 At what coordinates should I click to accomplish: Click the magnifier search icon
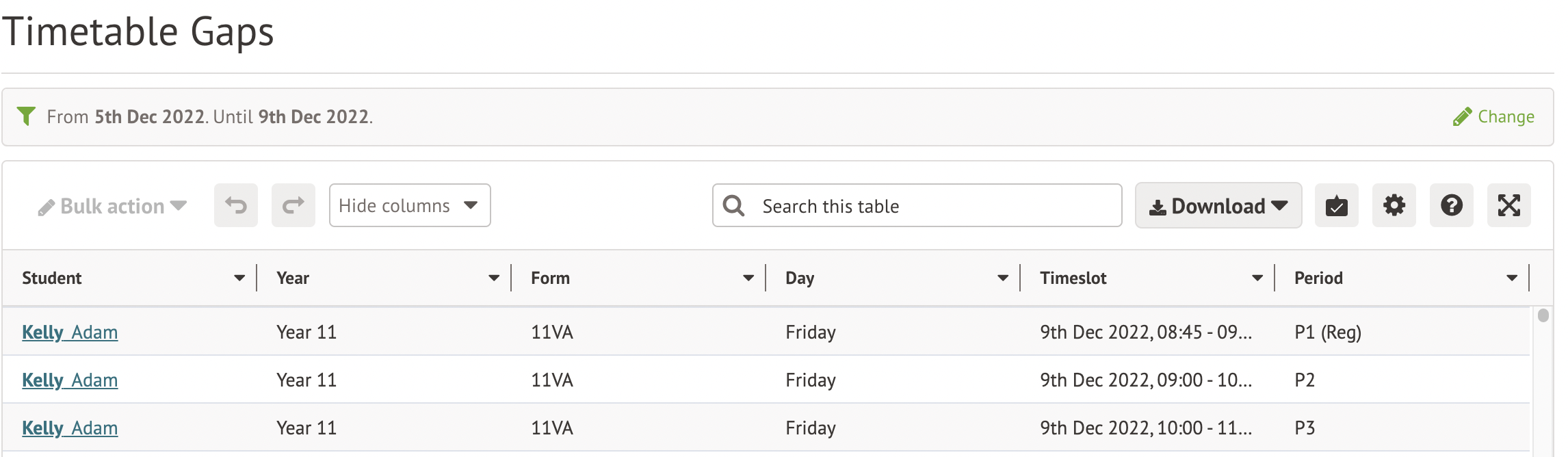click(733, 206)
